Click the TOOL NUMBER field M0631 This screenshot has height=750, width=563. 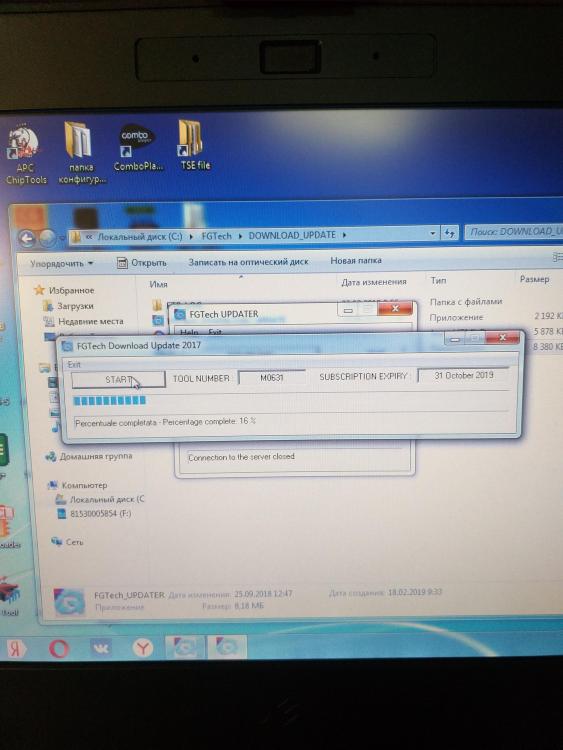pyautogui.click(x=272, y=377)
